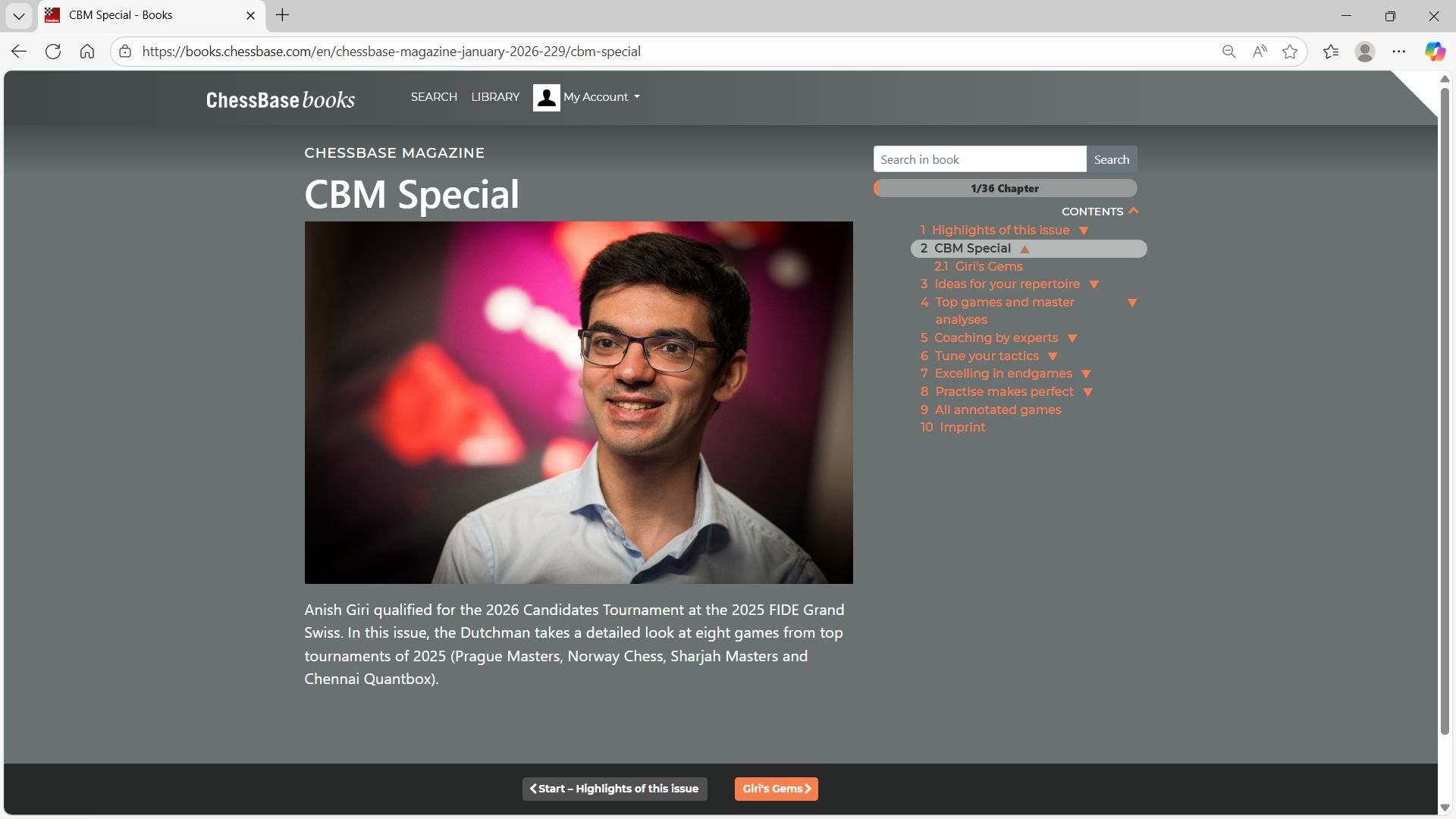Click the browser back arrow icon
1456x819 pixels.
point(19,52)
